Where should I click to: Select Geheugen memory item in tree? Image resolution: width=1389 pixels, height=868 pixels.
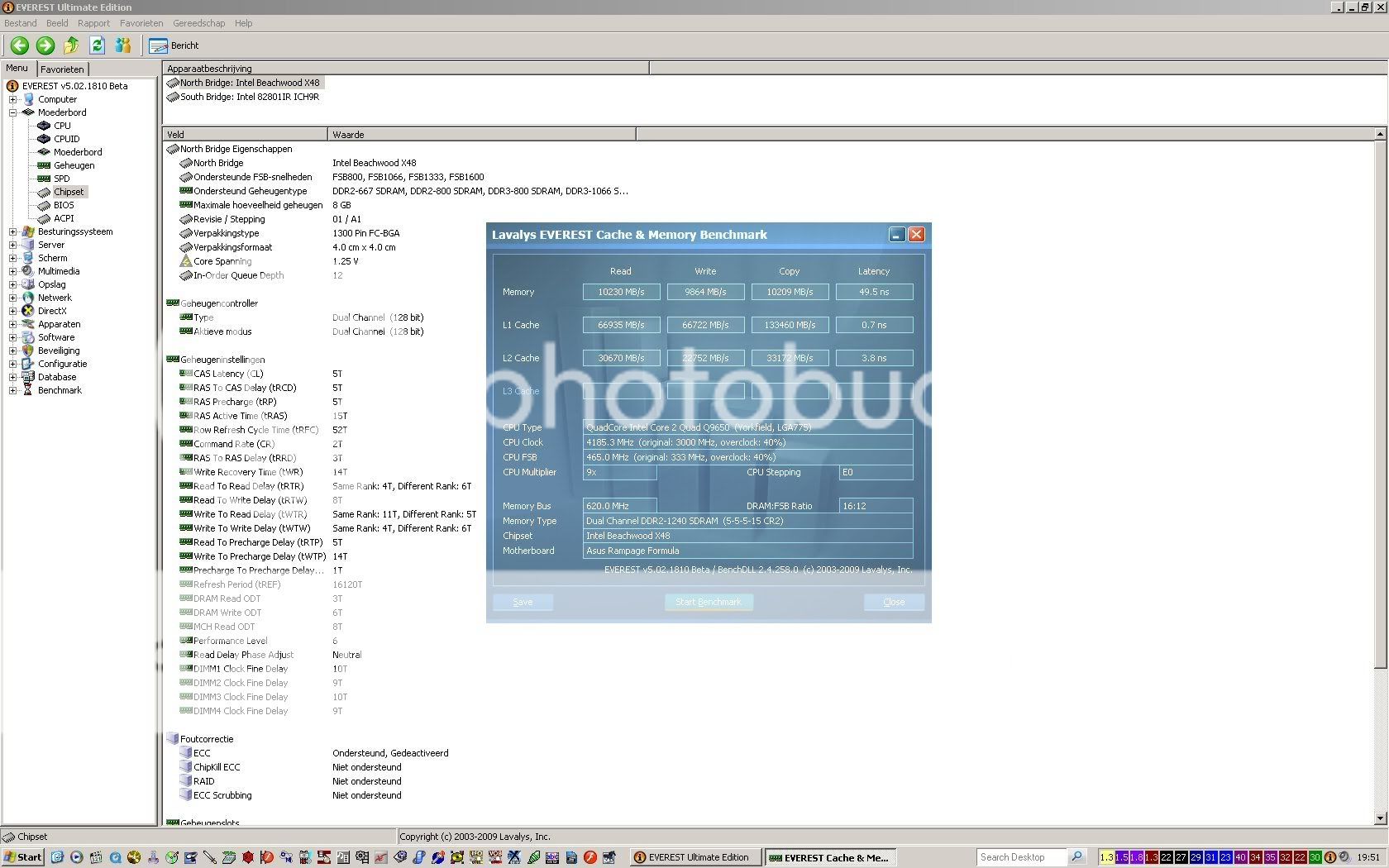[x=66, y=165]
